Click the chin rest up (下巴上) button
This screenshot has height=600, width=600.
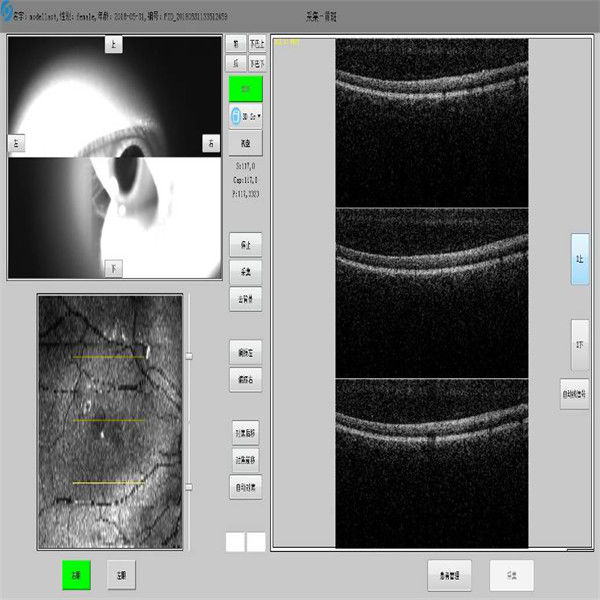[x=257, y=44]
